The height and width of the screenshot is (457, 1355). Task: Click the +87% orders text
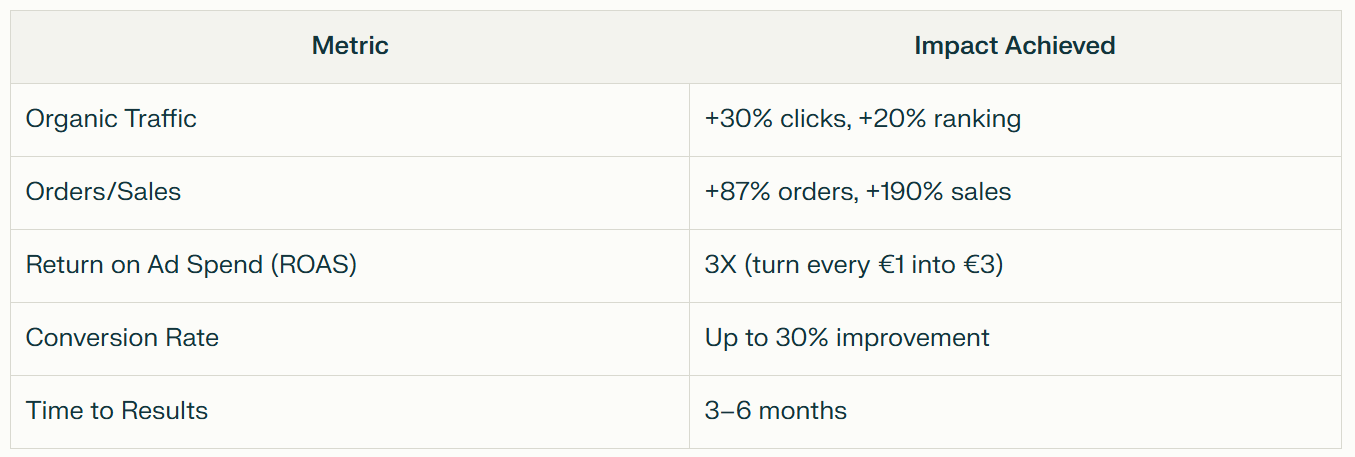pyautogui.click(x=778, y=192)
